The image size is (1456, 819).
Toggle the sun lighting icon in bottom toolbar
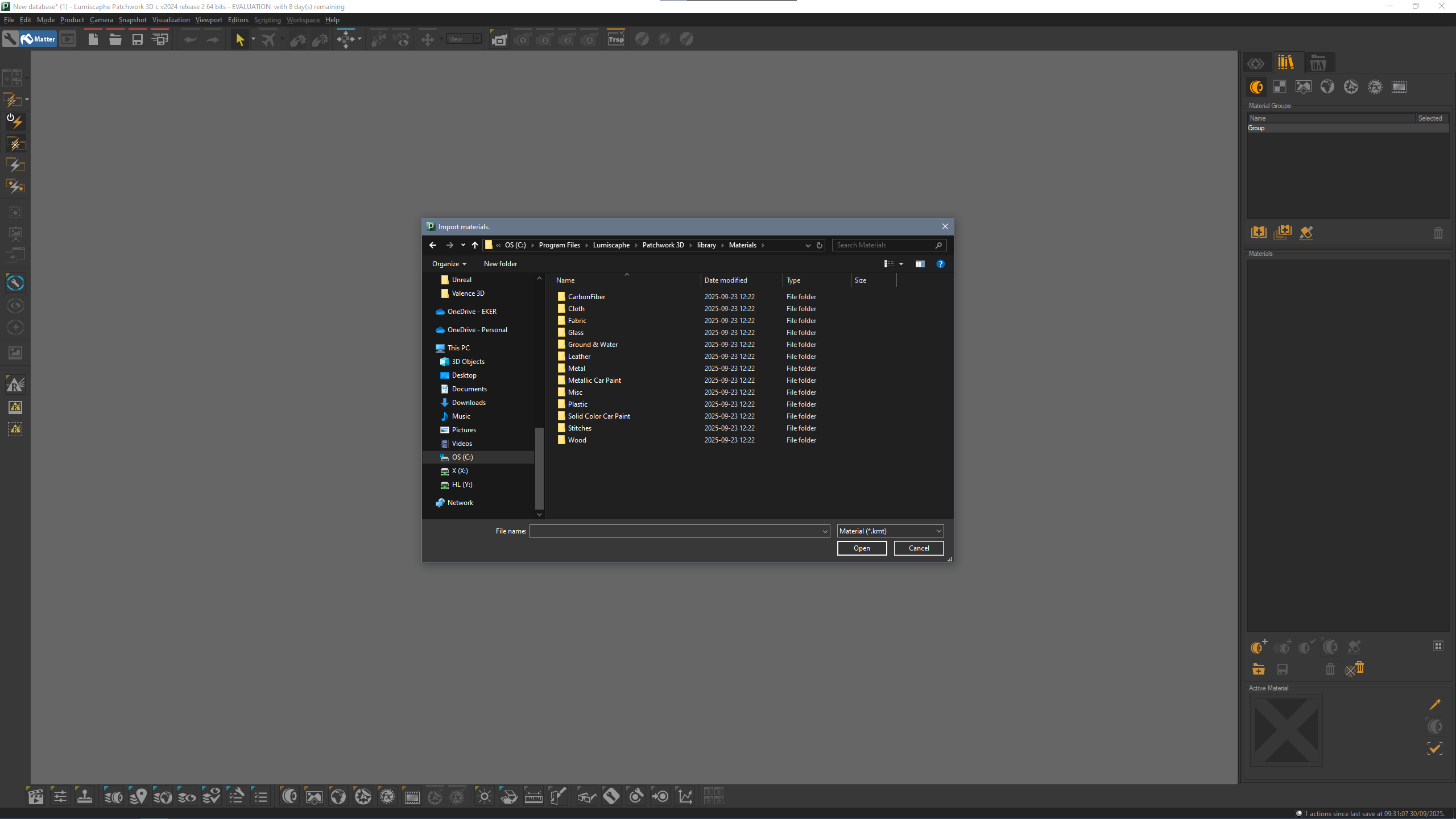(484, 796)
